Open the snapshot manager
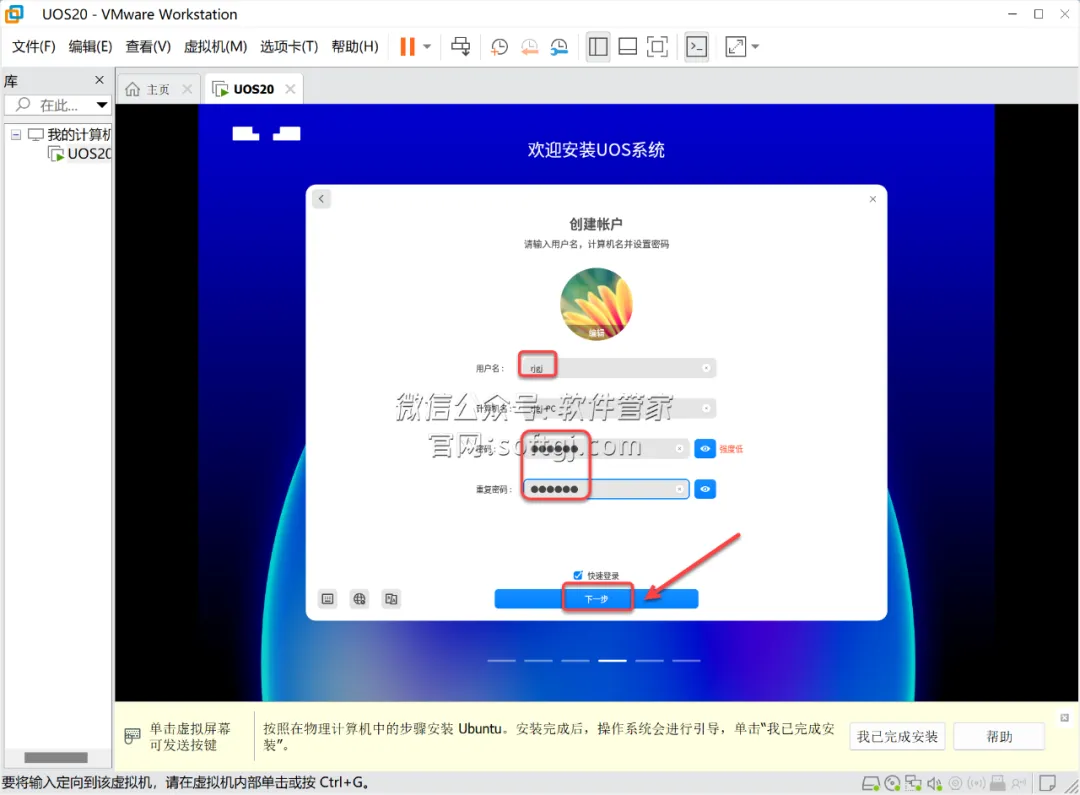 (x=559, y=47)
